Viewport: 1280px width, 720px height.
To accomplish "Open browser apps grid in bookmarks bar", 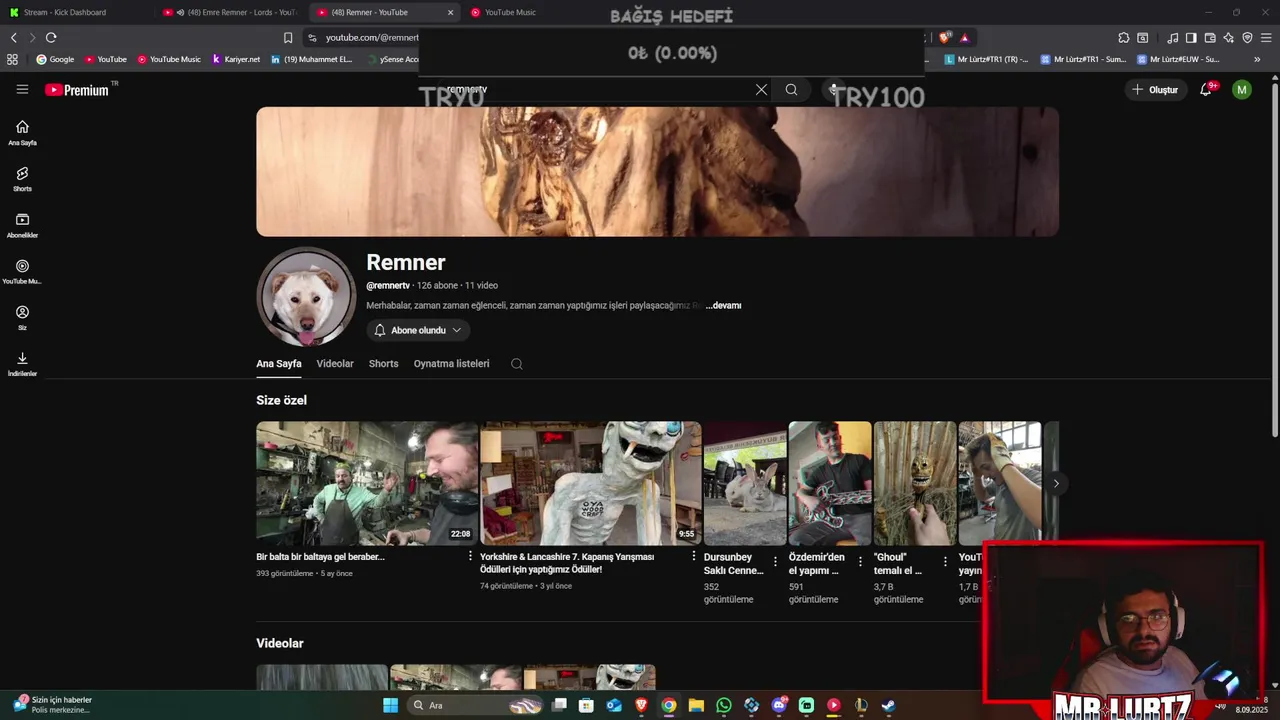I will point(12,59).
